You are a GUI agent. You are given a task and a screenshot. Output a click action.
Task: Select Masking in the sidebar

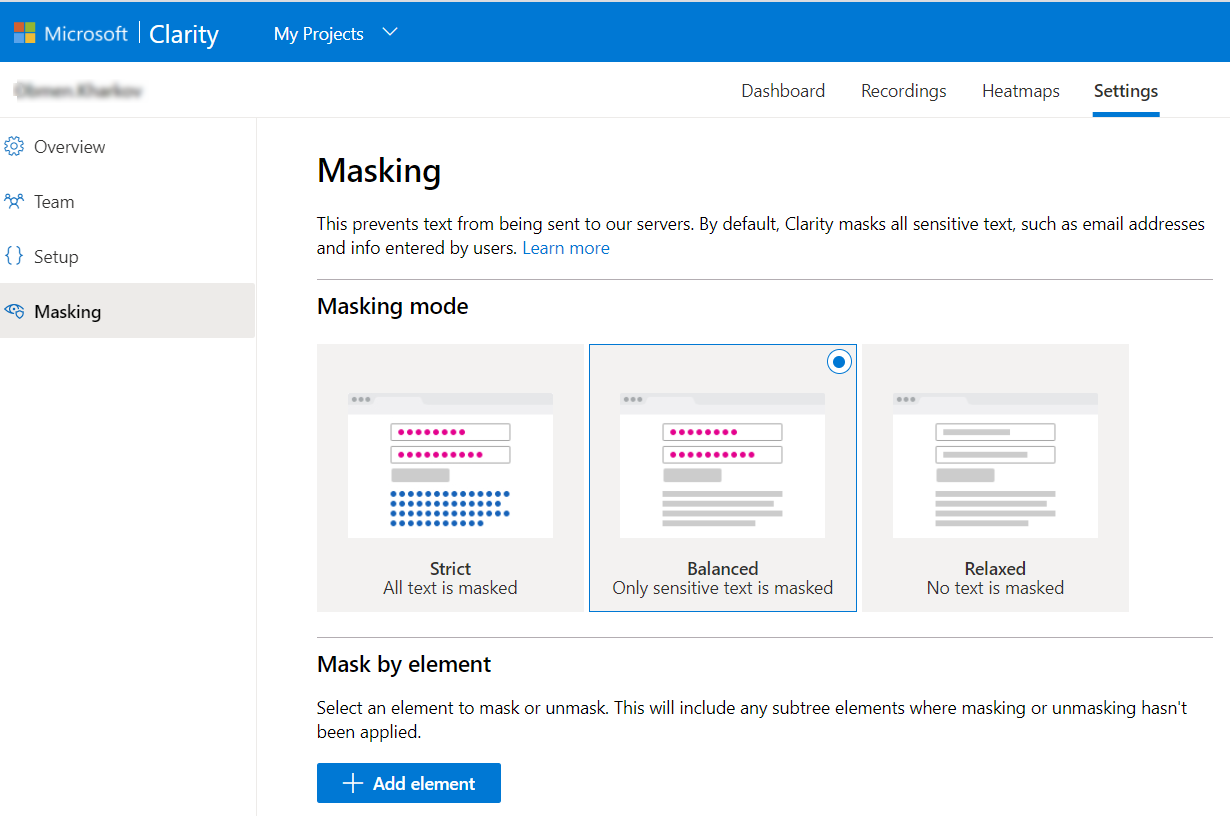pos(127,311)
